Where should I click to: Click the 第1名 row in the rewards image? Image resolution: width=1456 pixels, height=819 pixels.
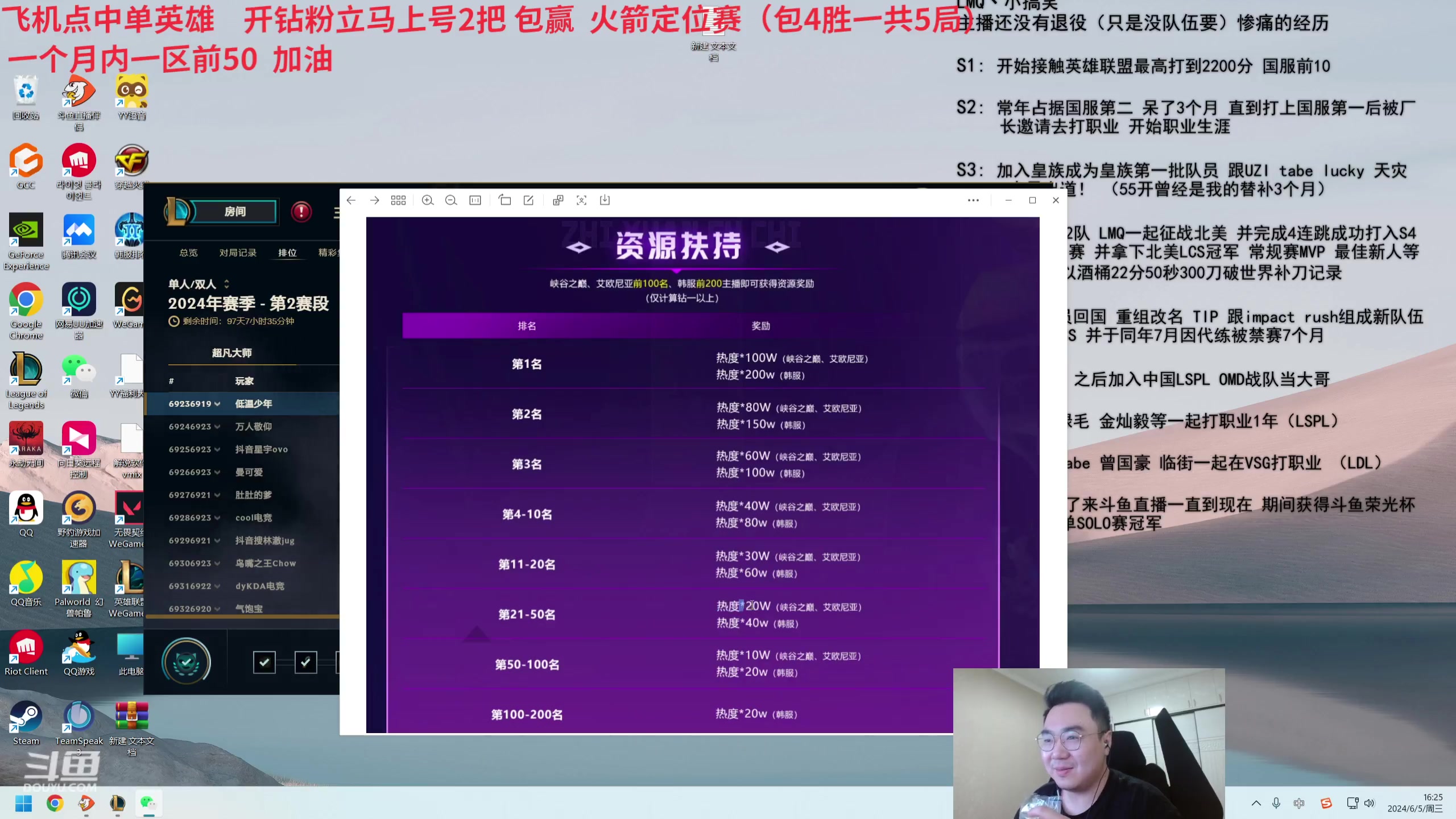pyautogui.click(x=693, y=365)
